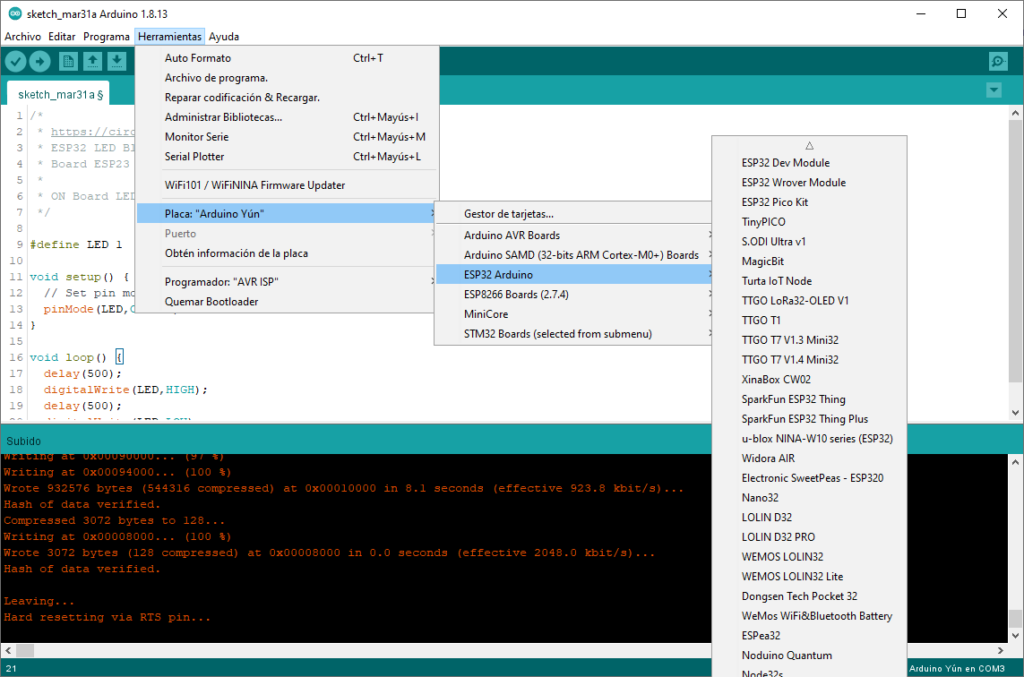
Task: Select TTGO LoRa32-OLED V1 board
Action: point(809,300)
